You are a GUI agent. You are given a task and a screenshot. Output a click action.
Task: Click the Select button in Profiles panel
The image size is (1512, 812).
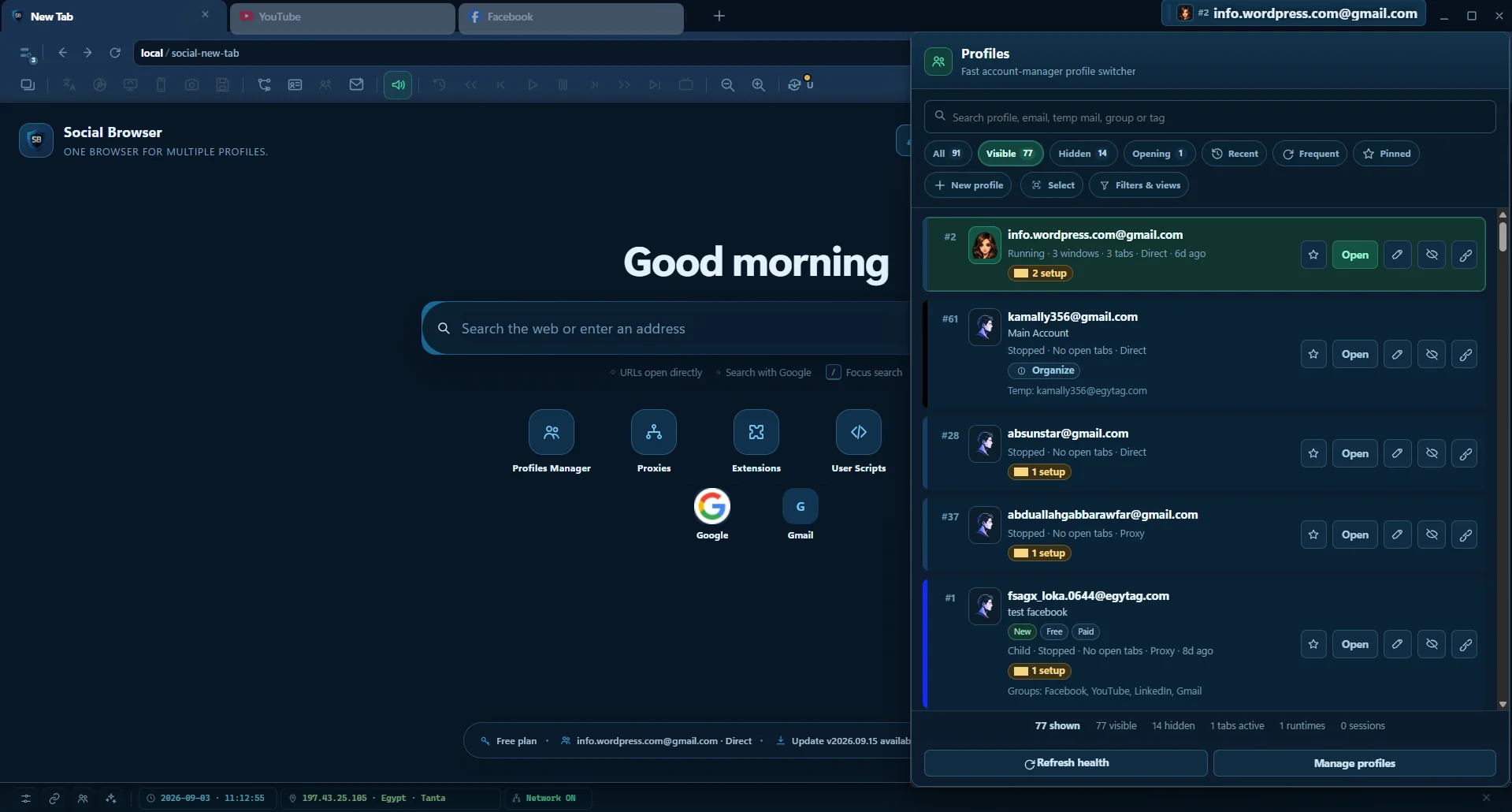1053,185
